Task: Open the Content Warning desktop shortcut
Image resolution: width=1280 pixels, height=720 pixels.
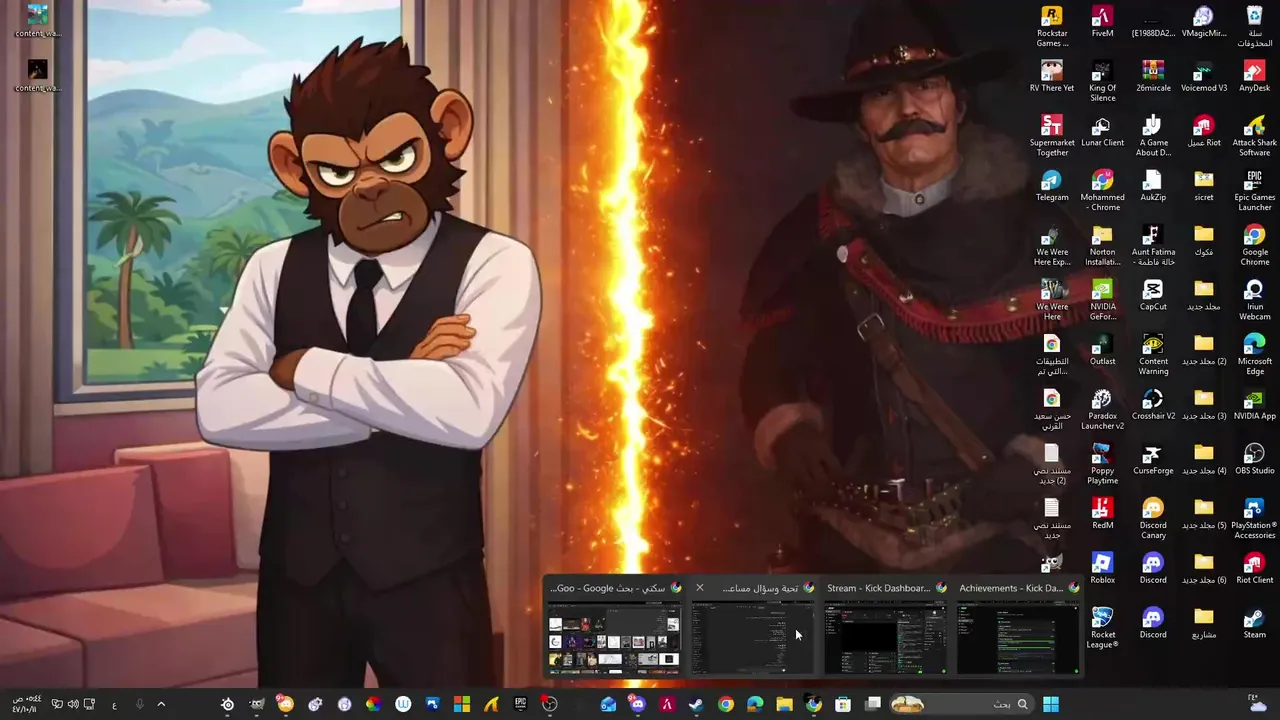Action: coord(1153,355)
